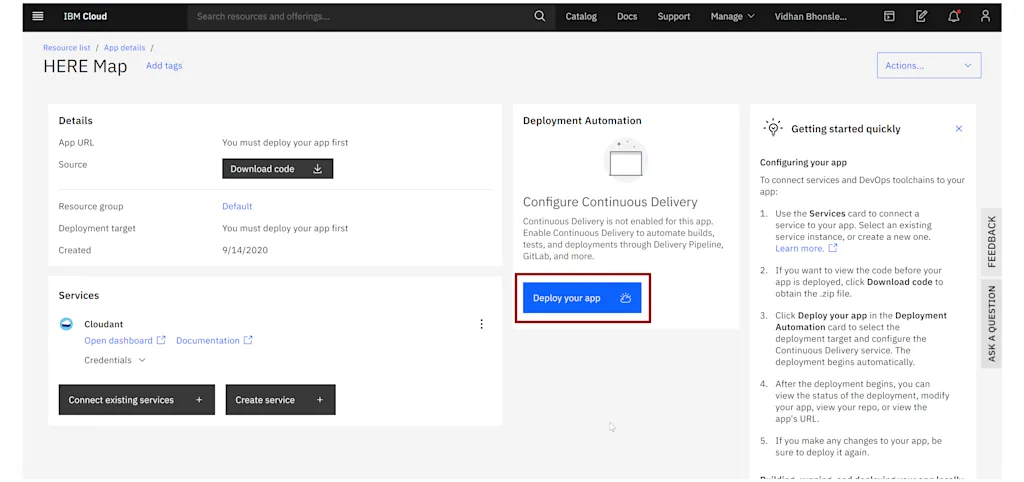Open the notifications bell

click(x=953, y=16)
